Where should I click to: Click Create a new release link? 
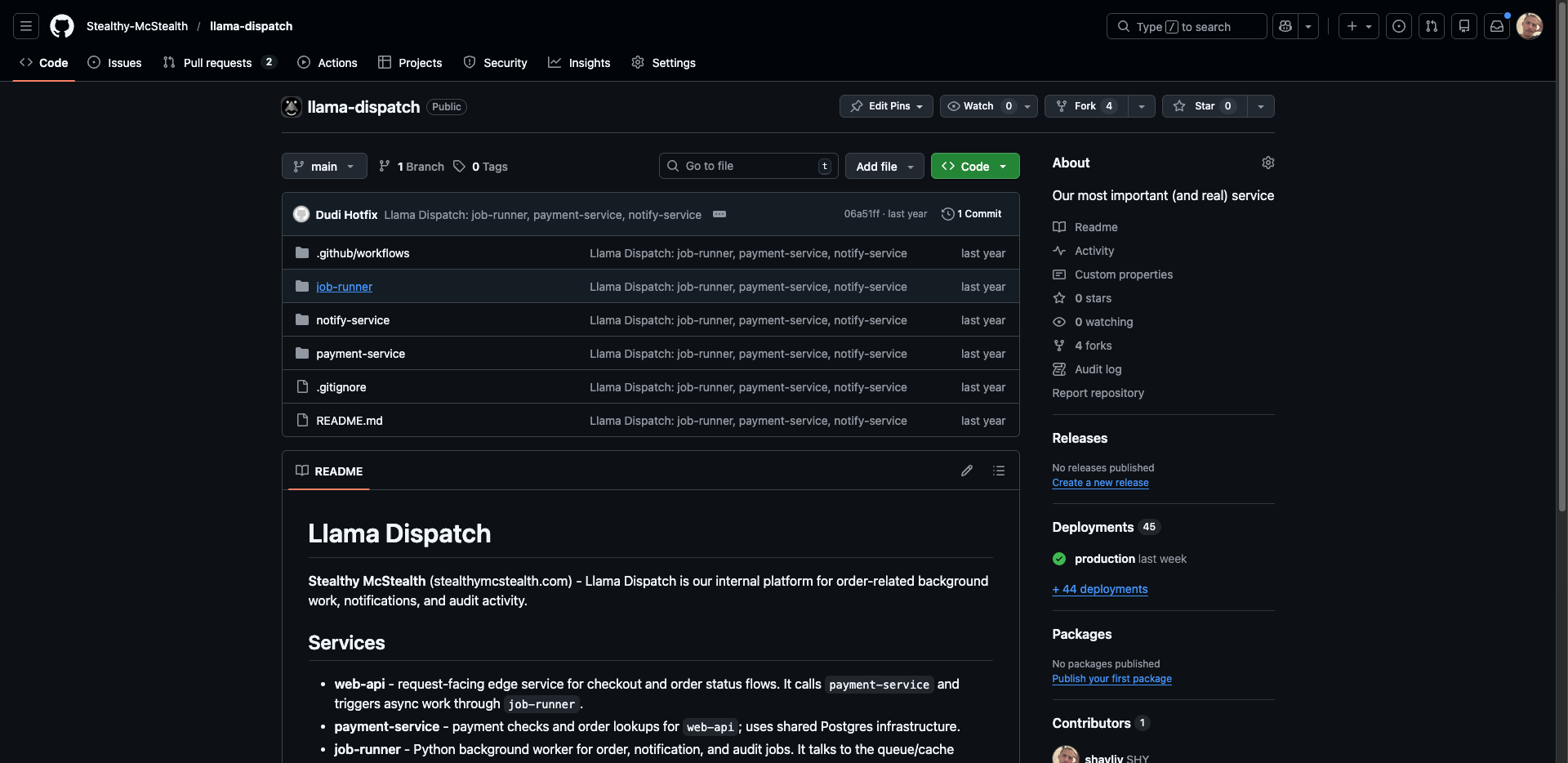[x=1100, y=483]
